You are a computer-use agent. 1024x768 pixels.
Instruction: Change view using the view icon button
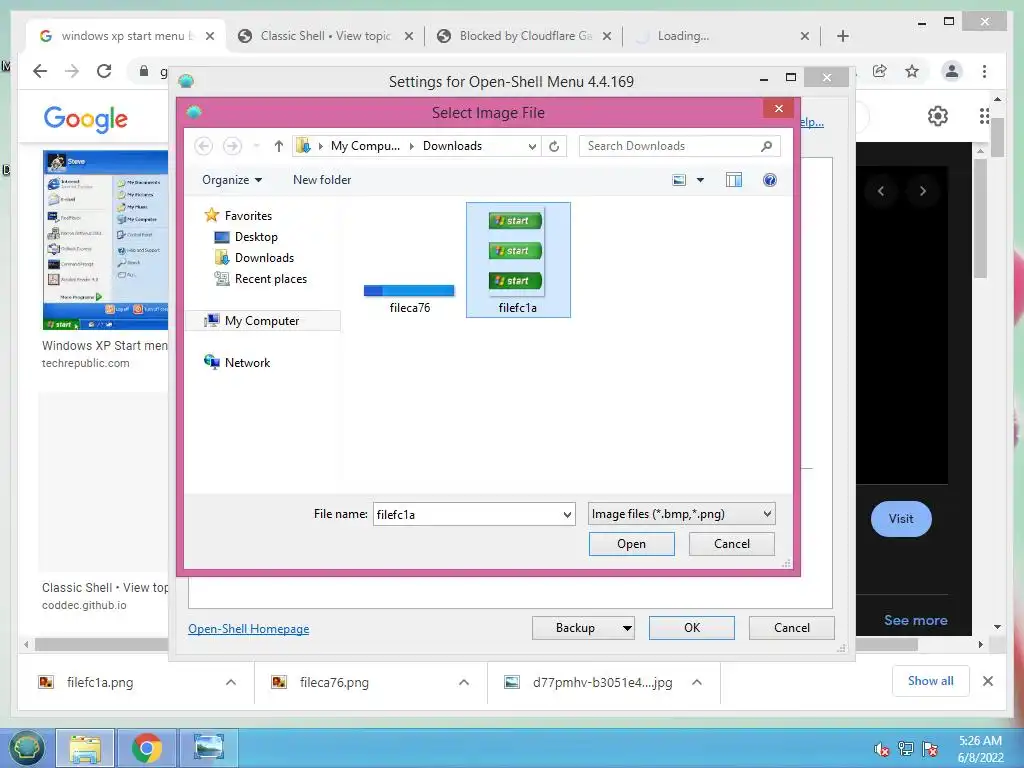point(679,180)
